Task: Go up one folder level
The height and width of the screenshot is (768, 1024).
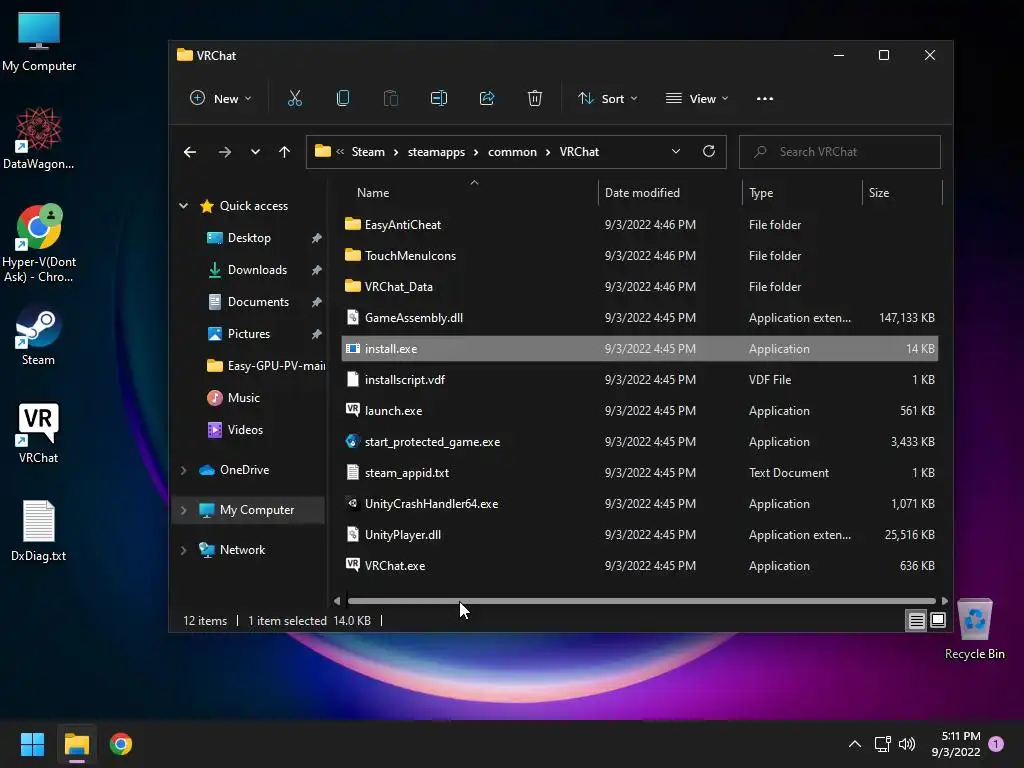Action: point(284,152)
